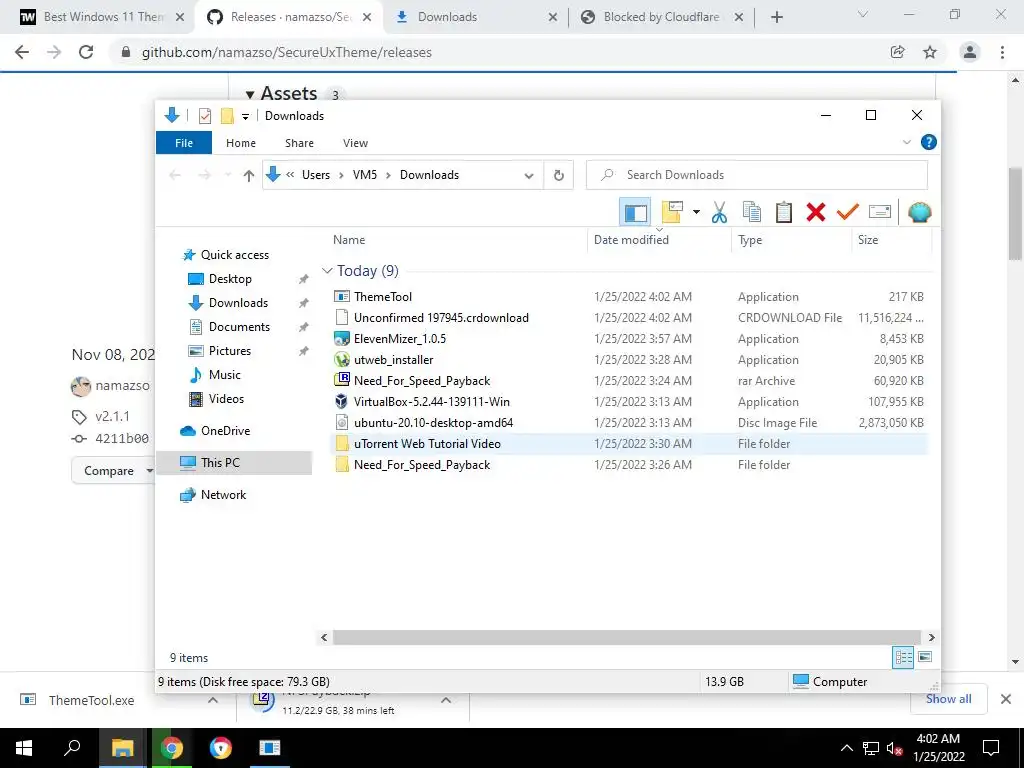Switch to Blocked by Cloudflare tab
Image resolution: width=1024 pixels, height=768 pixels.
pos(662,17)
